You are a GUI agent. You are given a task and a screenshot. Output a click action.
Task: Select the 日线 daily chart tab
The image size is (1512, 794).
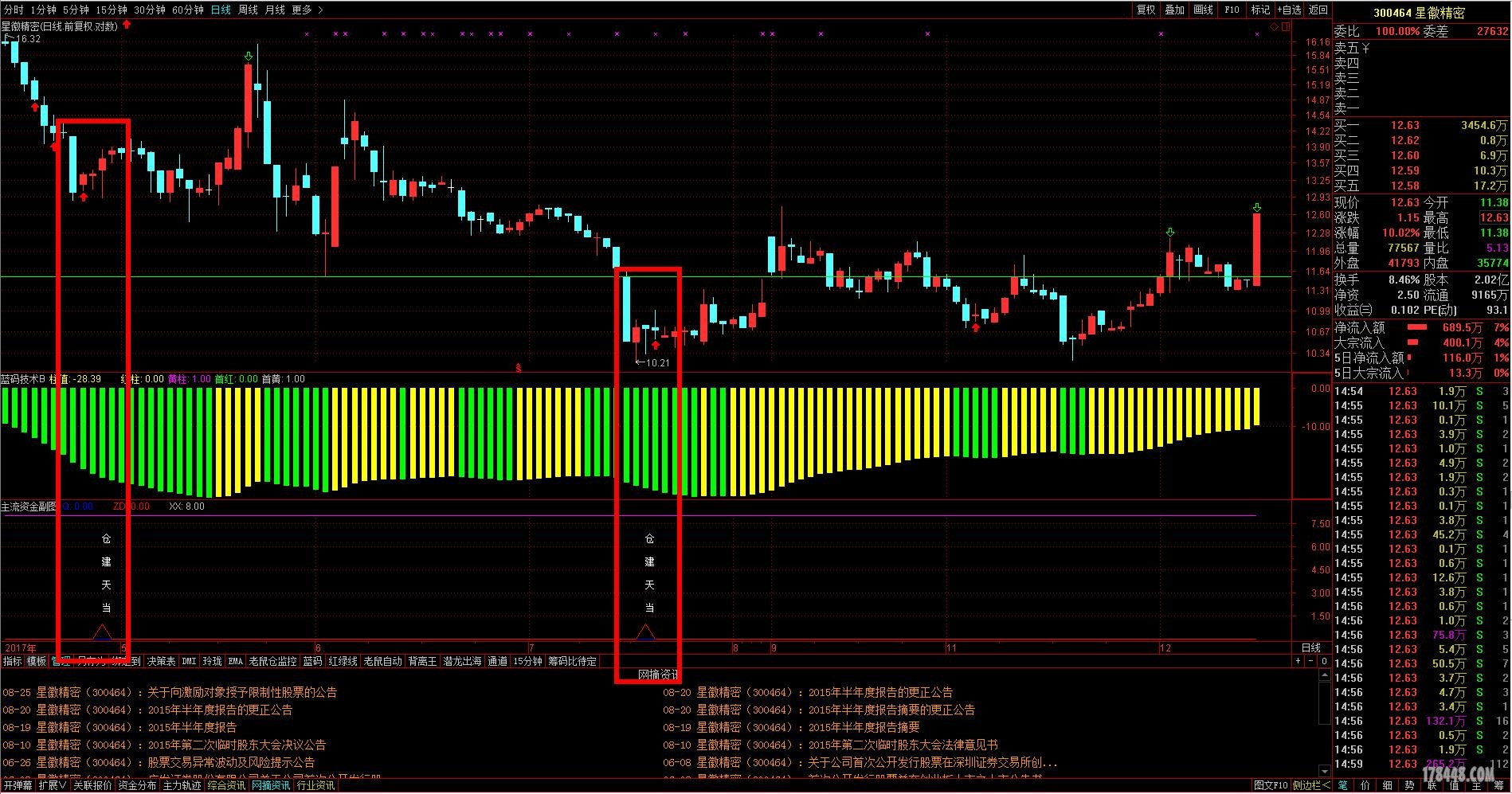coord(221,10)
